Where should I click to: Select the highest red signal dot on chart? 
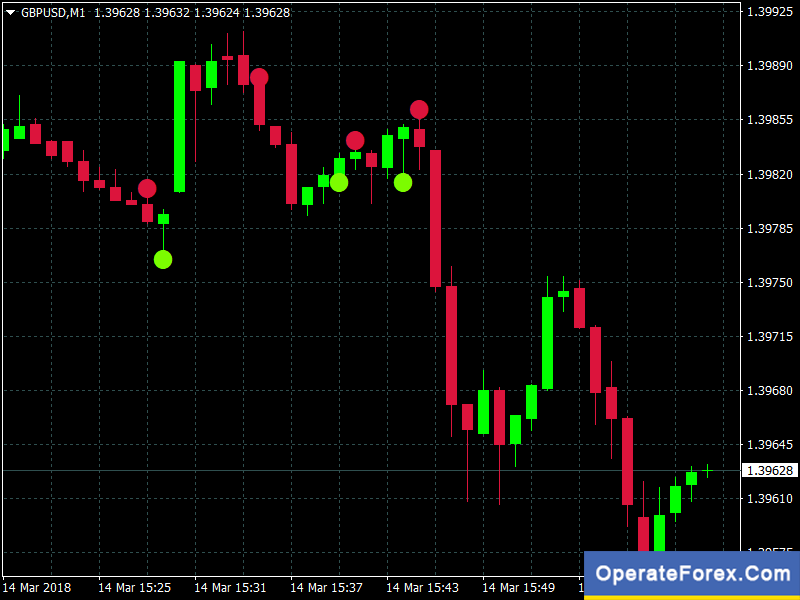click(x=259, y=77)
